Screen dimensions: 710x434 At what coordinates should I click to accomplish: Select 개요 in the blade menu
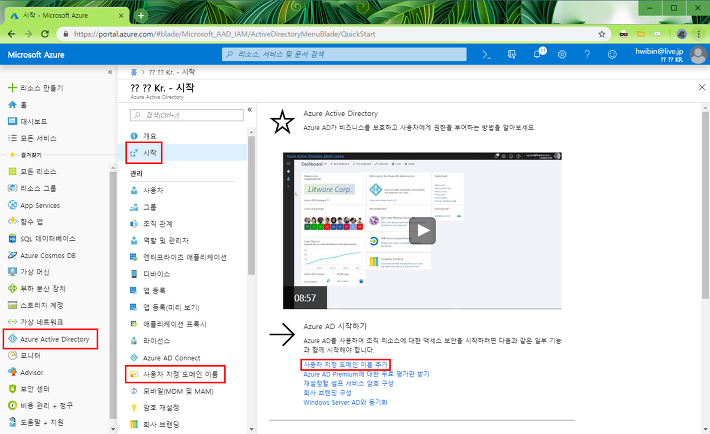click(143, 136)
